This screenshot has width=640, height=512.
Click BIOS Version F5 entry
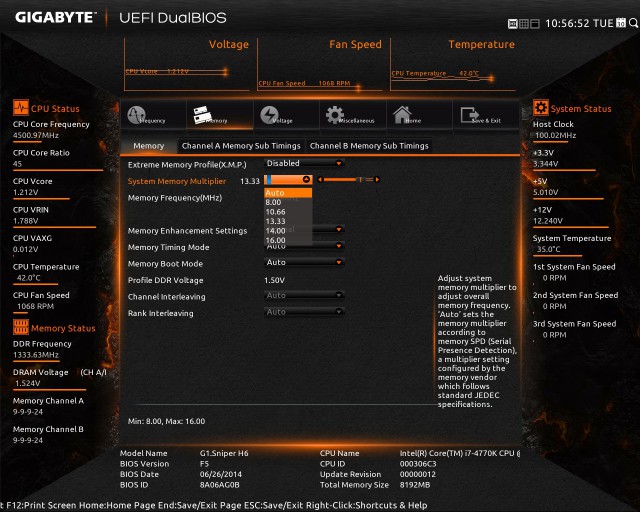pyautogui.click(x=204, y=464)
